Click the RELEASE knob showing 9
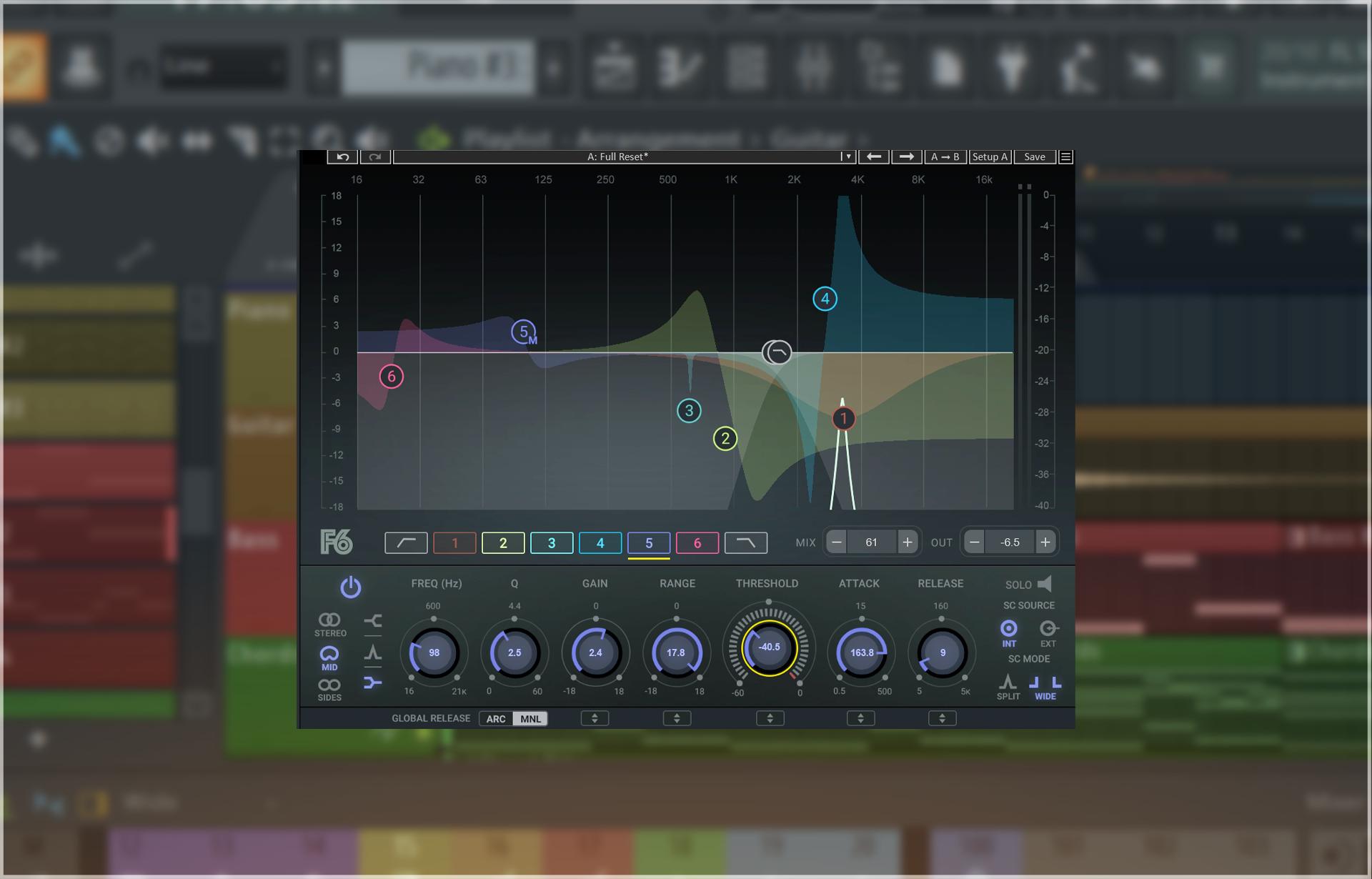This screenshot has width=1372, height=879. 943,652
